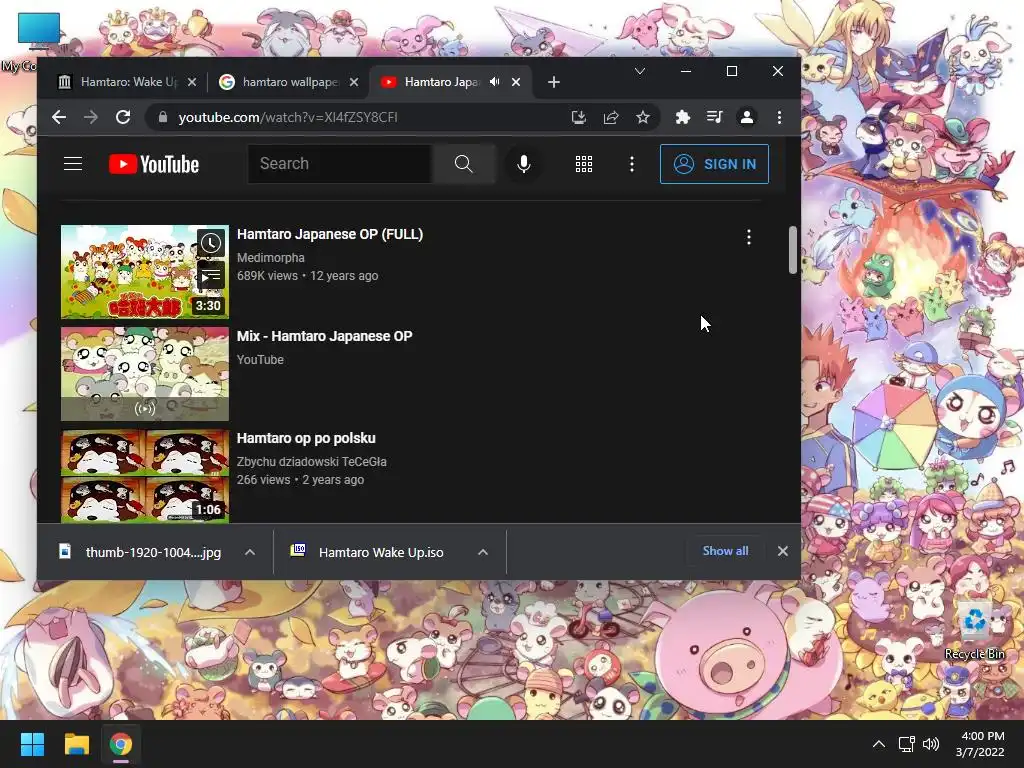The width and height of the screenshot is (1024, 768).
Task: Click the address bar URL
Action: coord(288,117)
